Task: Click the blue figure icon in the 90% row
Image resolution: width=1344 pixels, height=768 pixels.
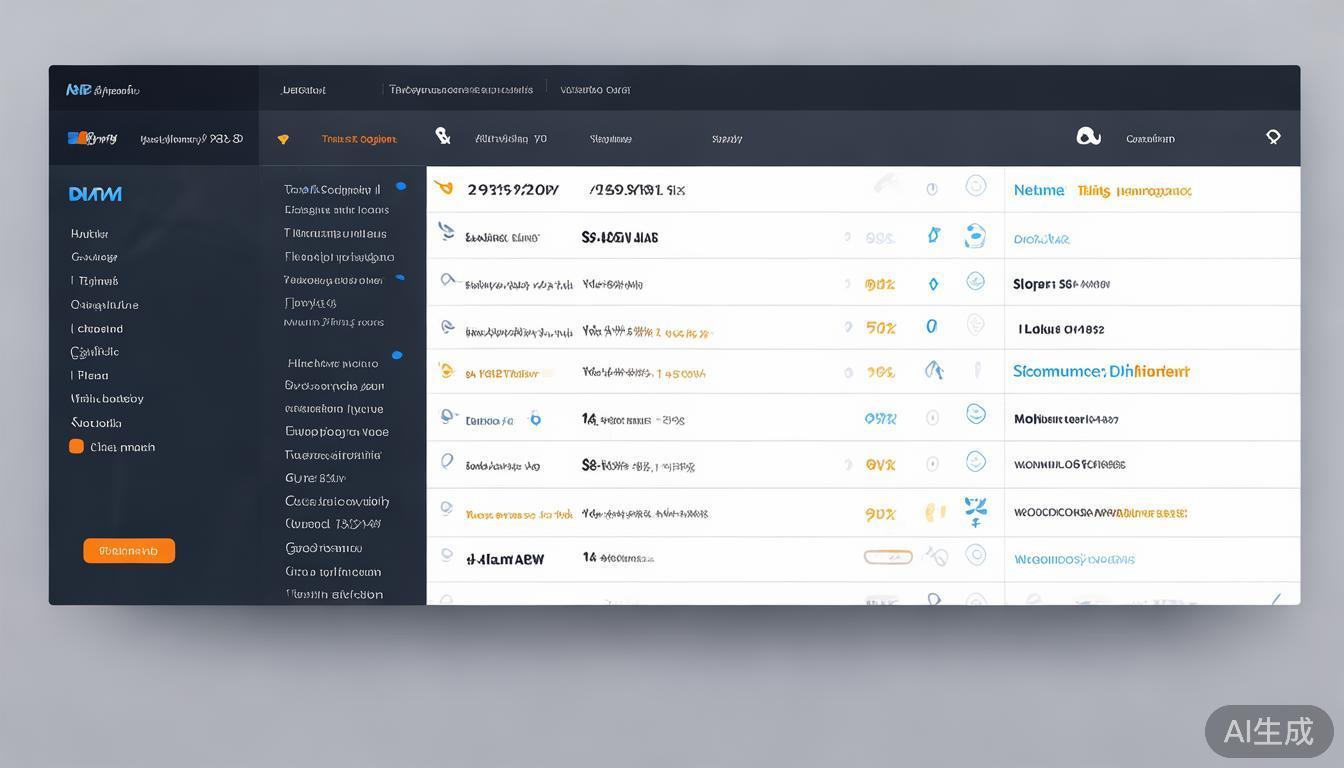Action: click(975, 512)
